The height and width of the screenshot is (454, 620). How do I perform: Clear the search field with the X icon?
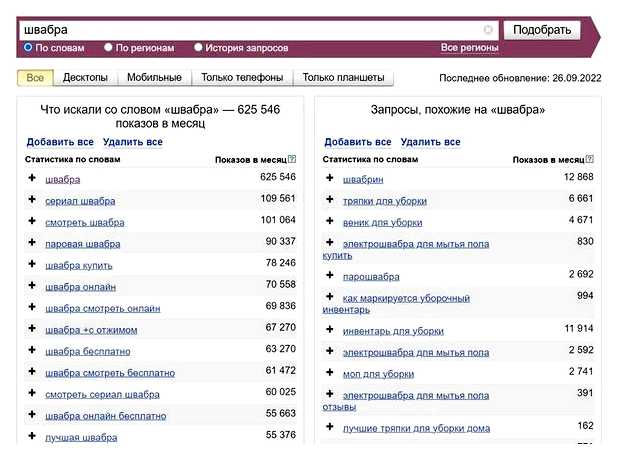[x=488, y=30]
